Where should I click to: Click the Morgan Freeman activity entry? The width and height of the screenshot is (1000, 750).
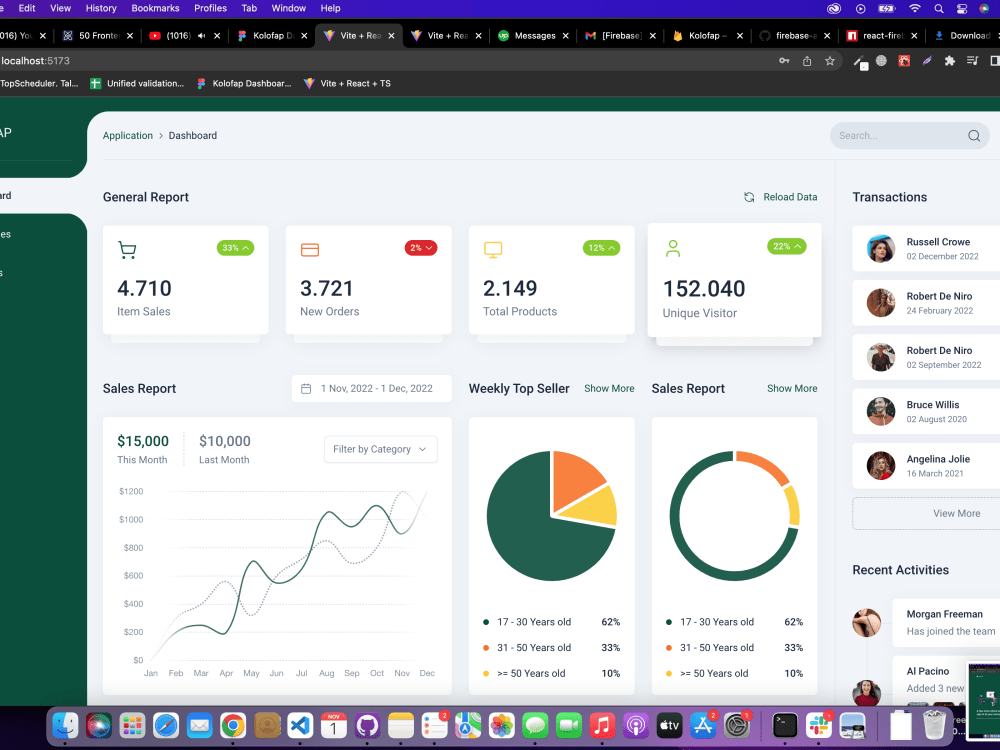[946, 622]
